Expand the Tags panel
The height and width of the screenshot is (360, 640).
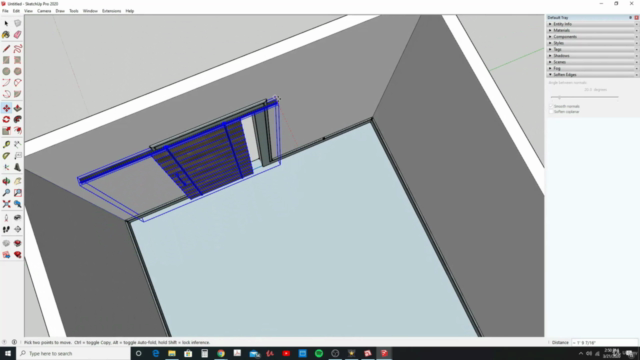click(593, 49)
